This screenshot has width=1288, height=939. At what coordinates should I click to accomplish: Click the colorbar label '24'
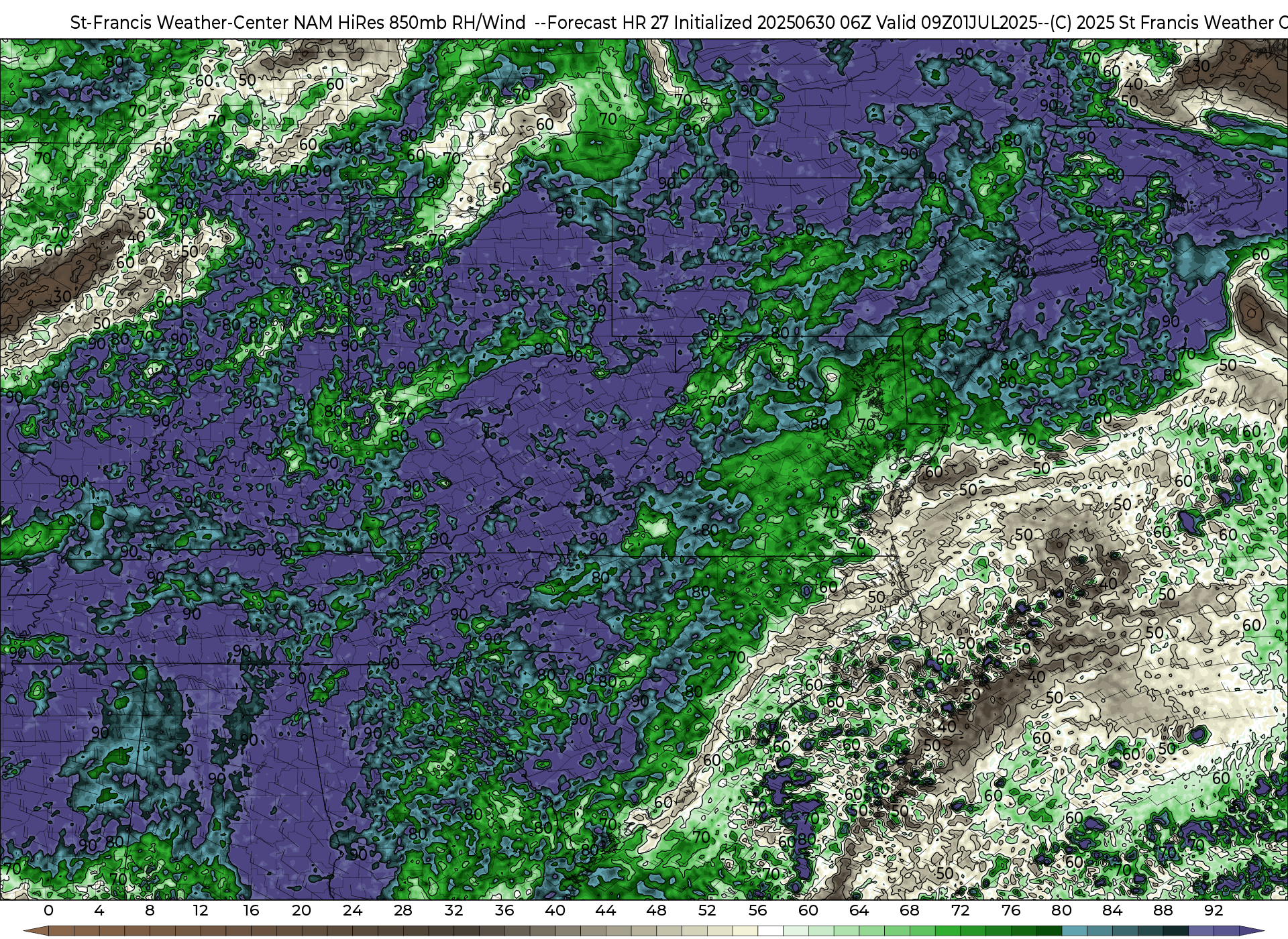(x=353, y=910)
